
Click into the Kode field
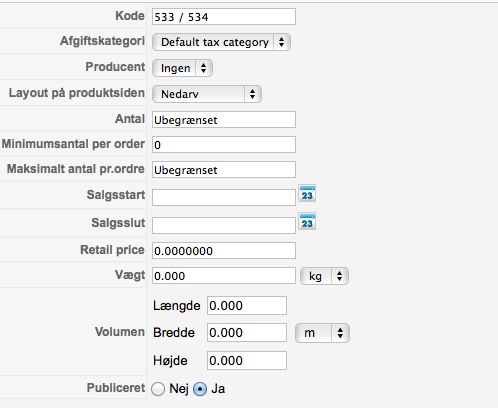tap(224, 17)
